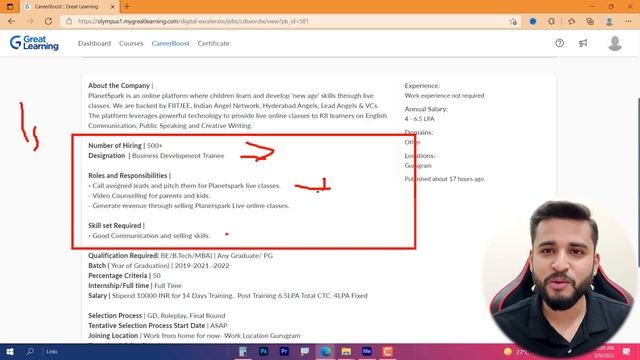640x360 pixels.
Task: Open the Edge profile icon
Action: (609, 21)
